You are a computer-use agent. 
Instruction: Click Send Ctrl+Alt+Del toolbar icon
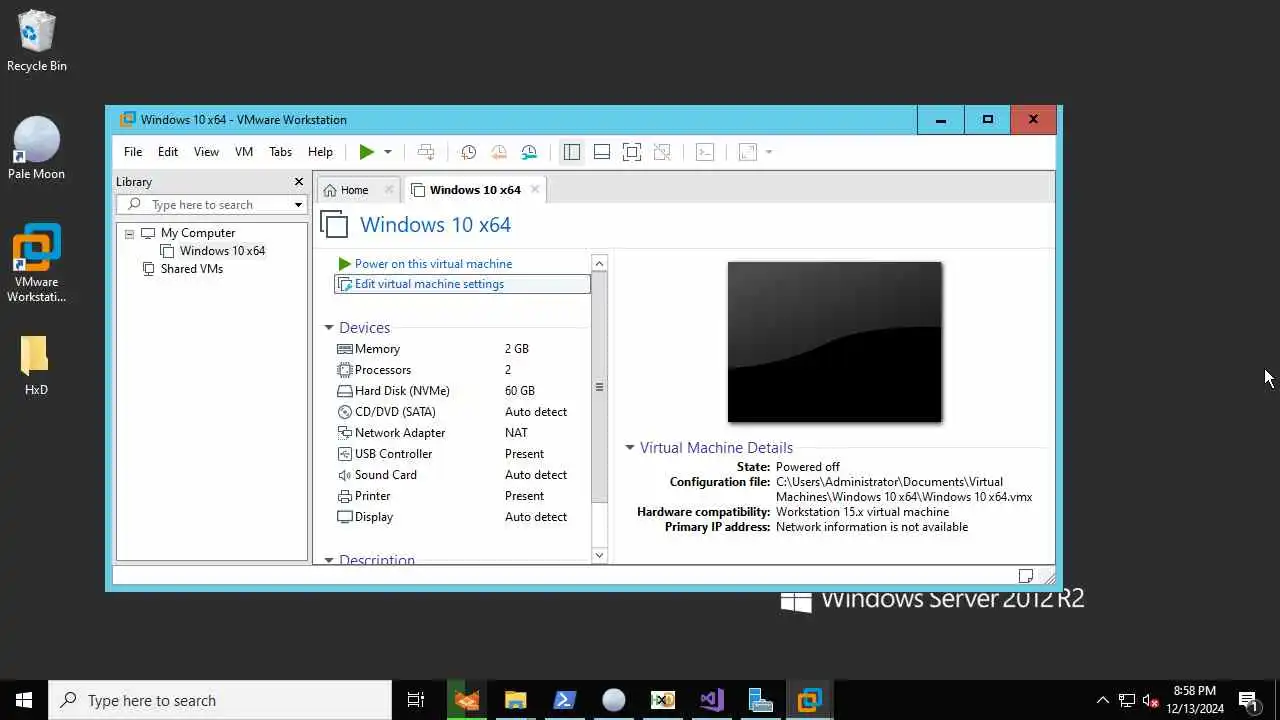426,152
